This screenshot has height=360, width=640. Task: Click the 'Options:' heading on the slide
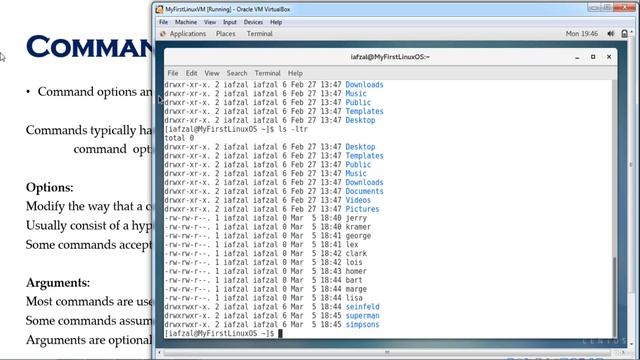click(49, 187)
